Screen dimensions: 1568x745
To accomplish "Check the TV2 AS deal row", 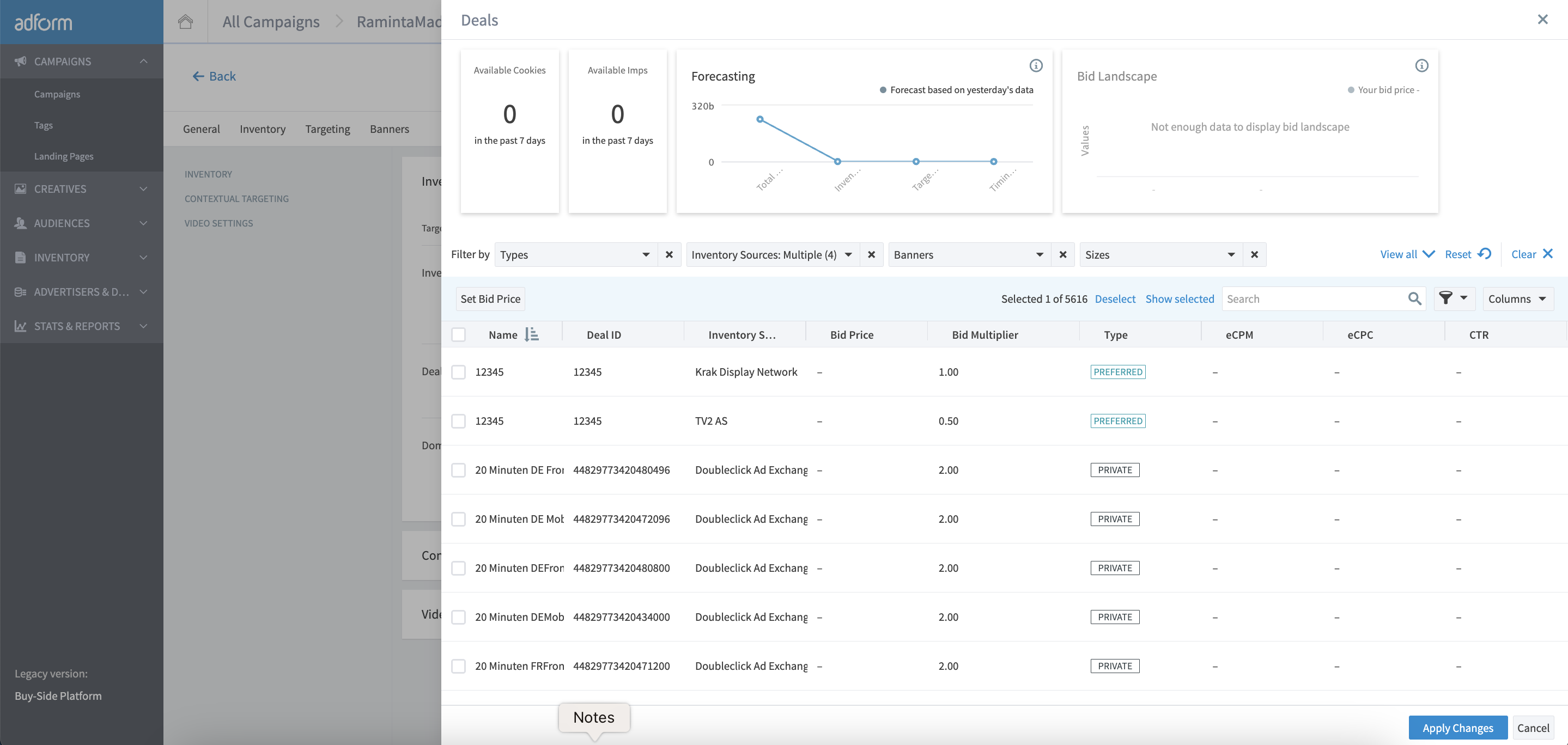I will tap(458, 421).
